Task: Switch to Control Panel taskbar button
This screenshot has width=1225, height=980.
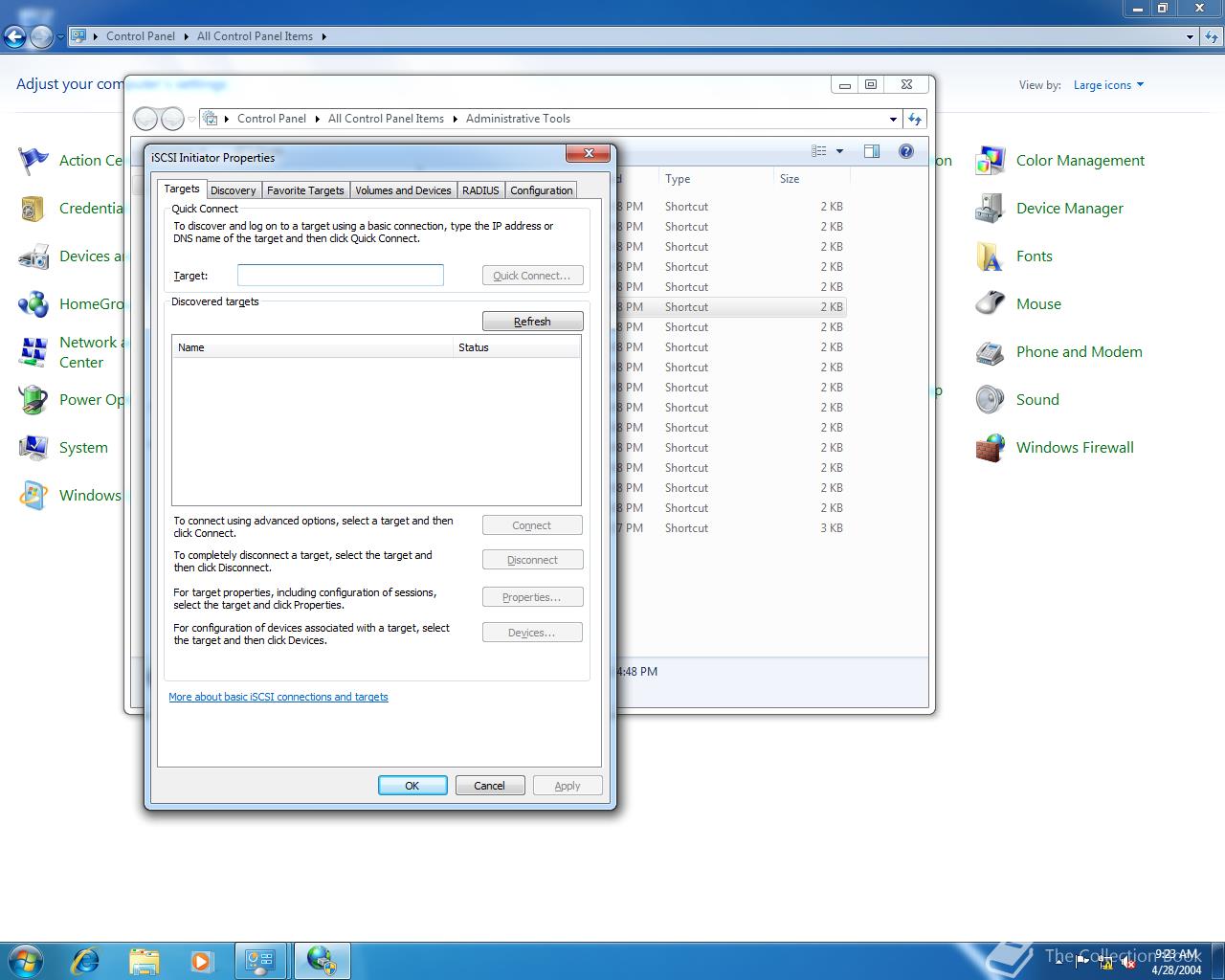Action: [x=260, y=961]
